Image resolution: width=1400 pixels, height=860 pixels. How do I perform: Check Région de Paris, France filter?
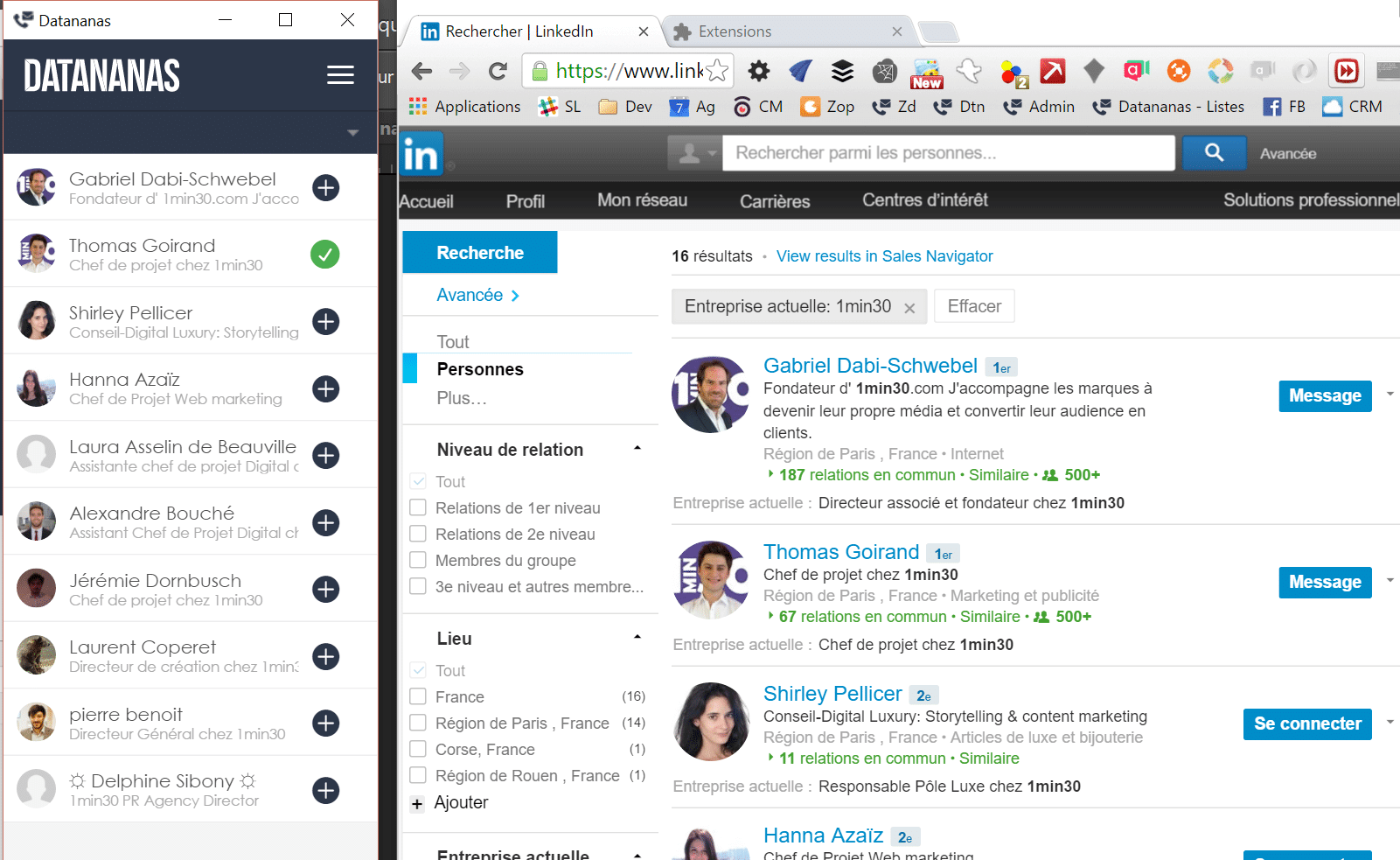pos(418,723)
